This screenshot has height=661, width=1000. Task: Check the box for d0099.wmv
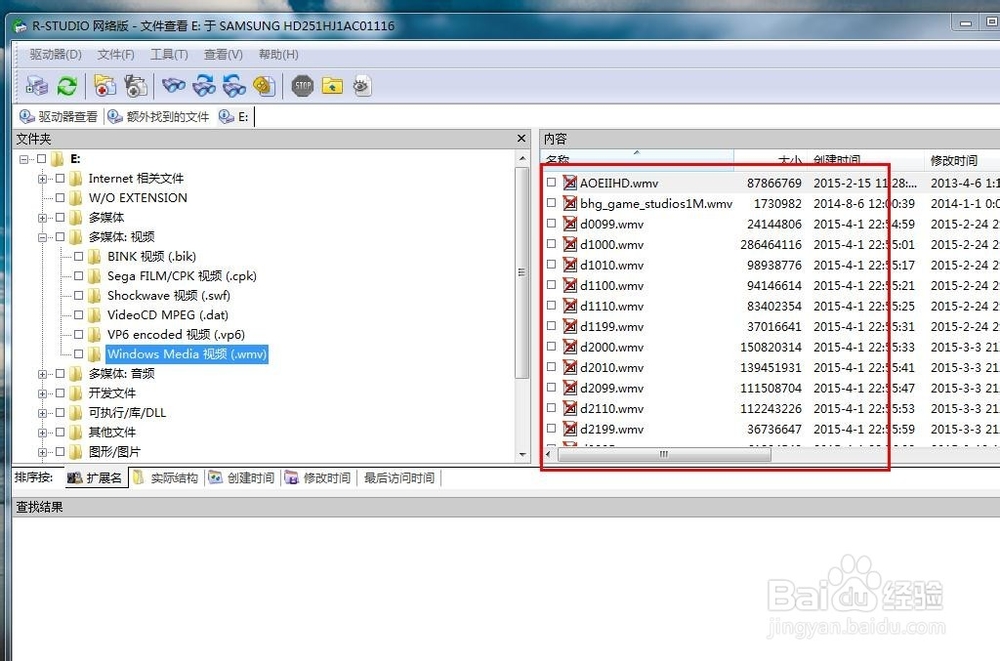pos(551,223)
